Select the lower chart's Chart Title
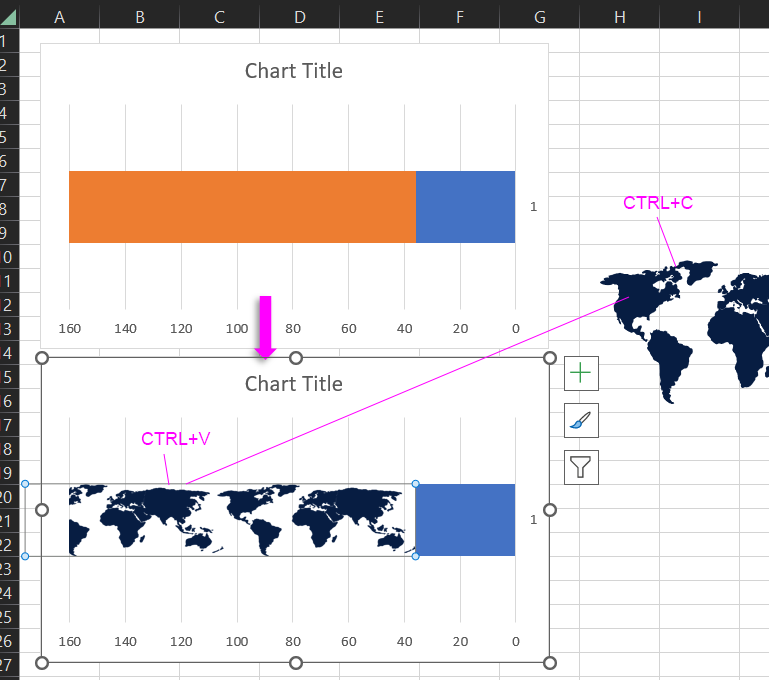The height and width of the screenshot is (680, 769). (293, 384)
